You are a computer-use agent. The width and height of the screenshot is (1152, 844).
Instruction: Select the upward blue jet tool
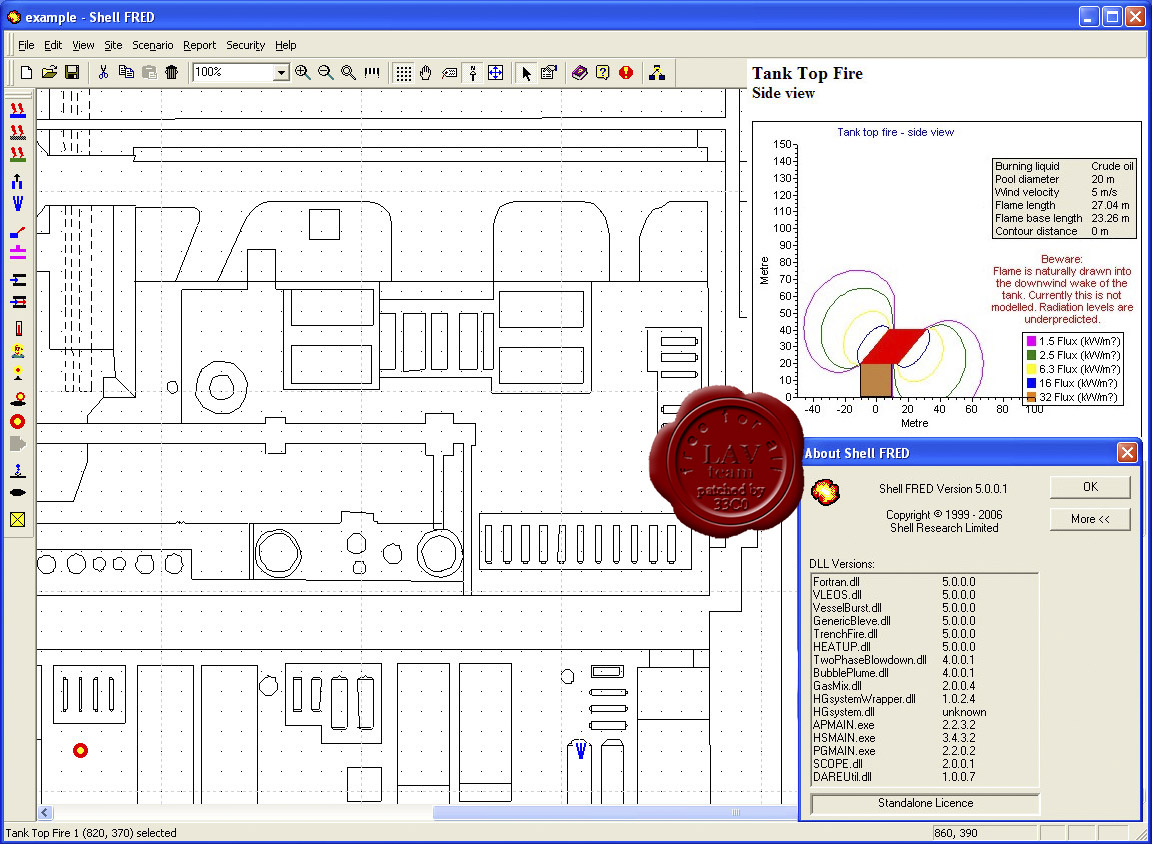pos(18,181)
